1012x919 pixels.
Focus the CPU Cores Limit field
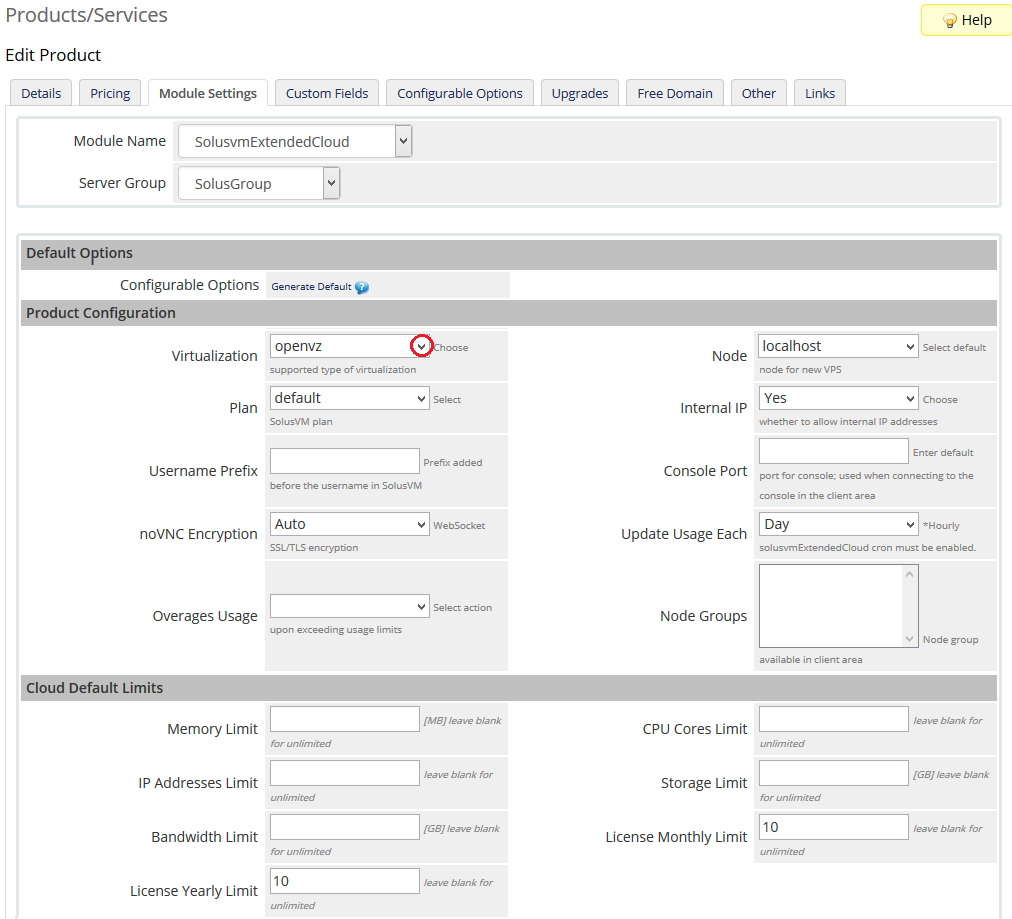[x=833, y=719]
